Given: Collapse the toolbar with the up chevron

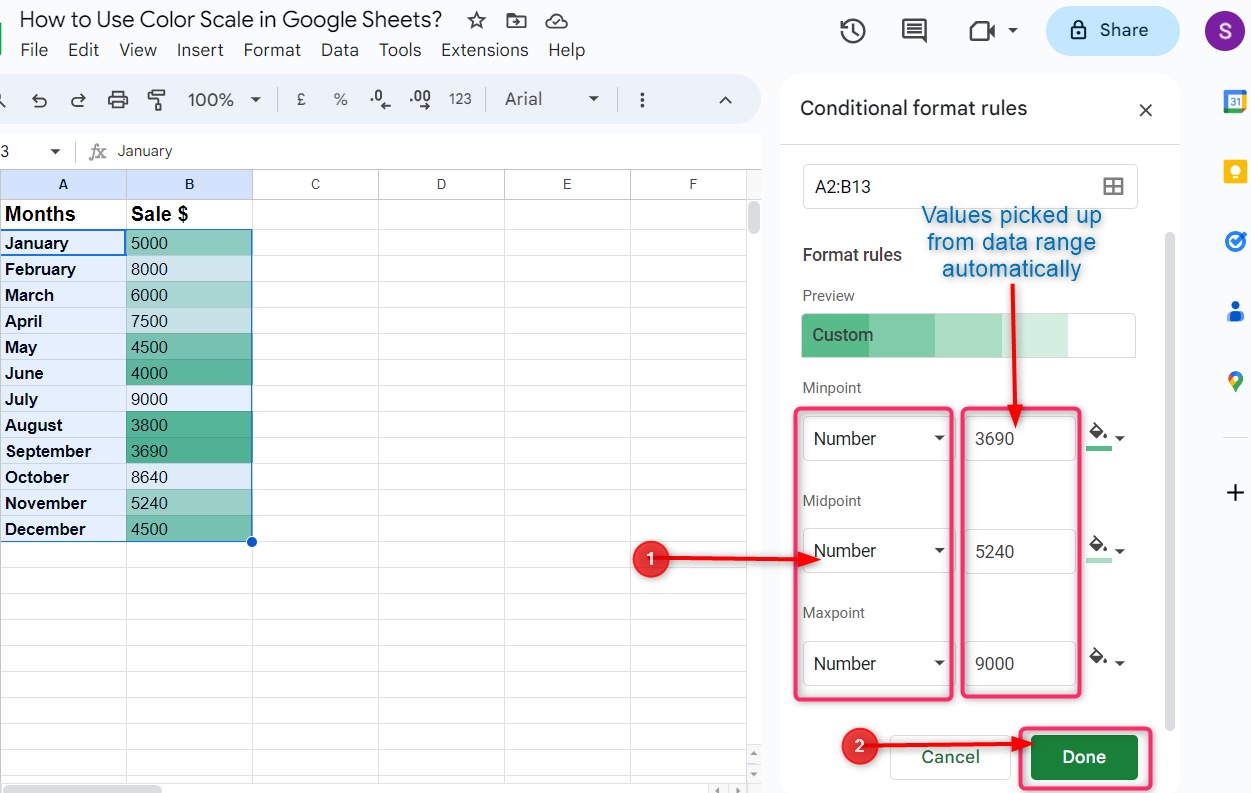Looking at the screenshot, I should coord(726,99).
